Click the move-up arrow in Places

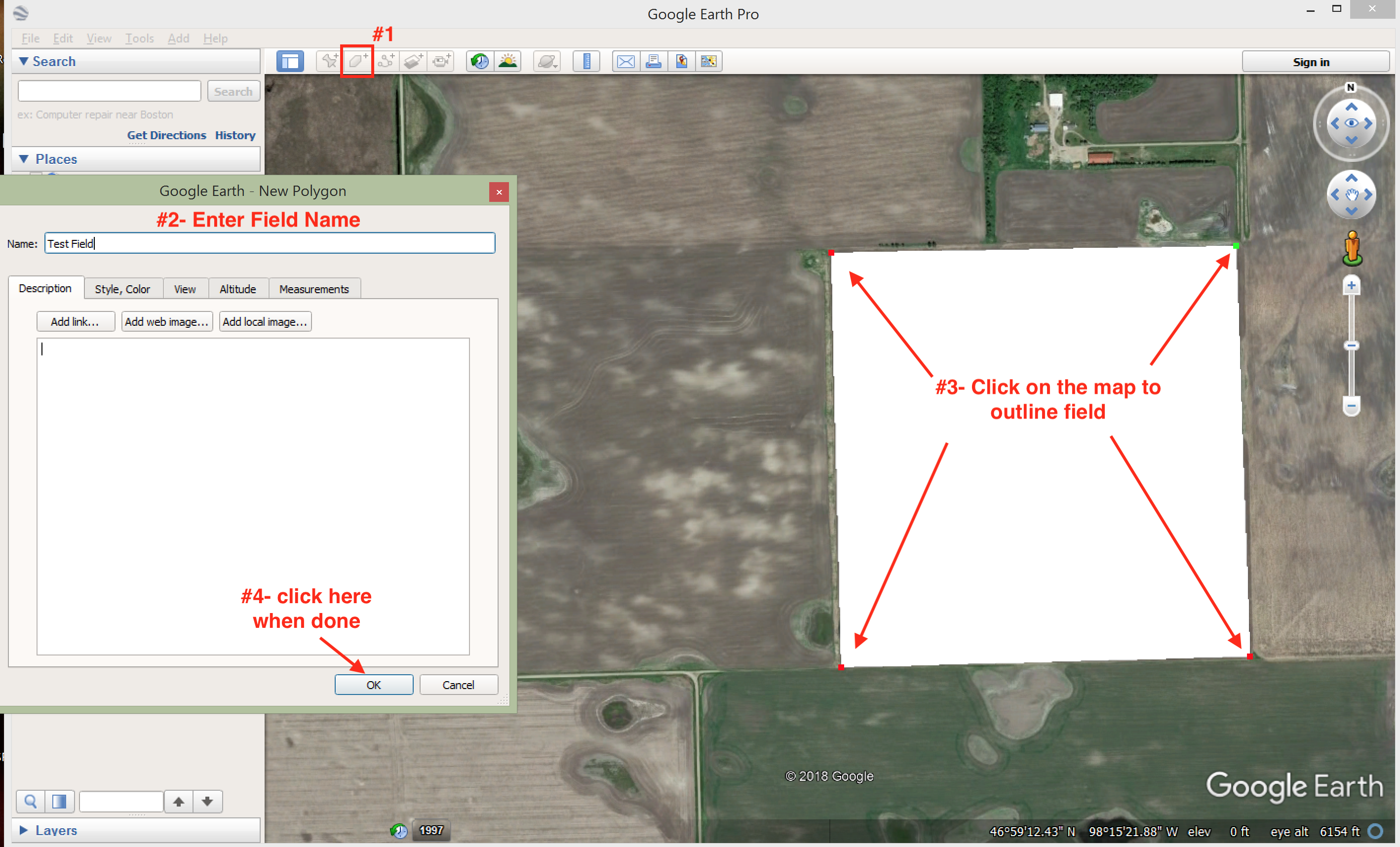coord(179,801)
